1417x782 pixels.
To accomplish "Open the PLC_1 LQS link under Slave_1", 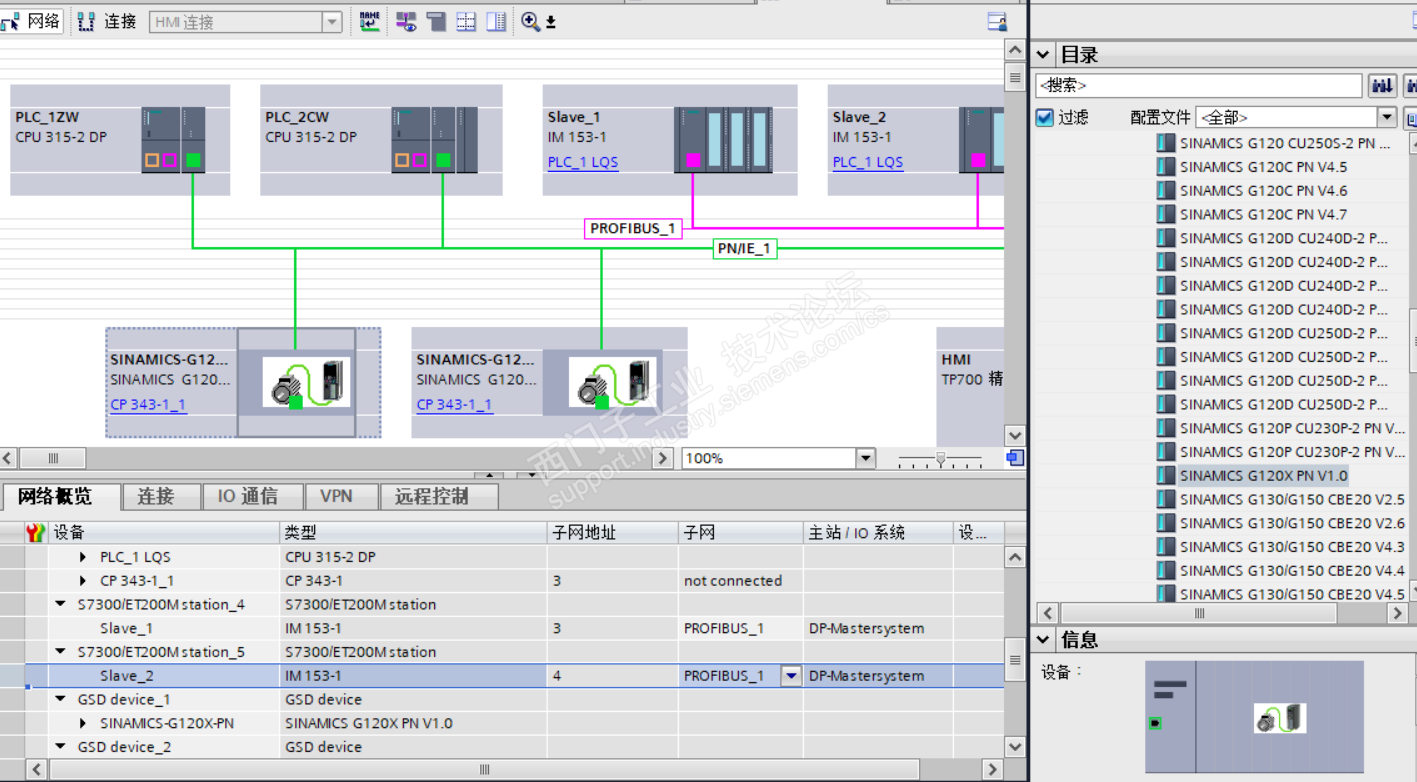I will click(x=583, y=162).
